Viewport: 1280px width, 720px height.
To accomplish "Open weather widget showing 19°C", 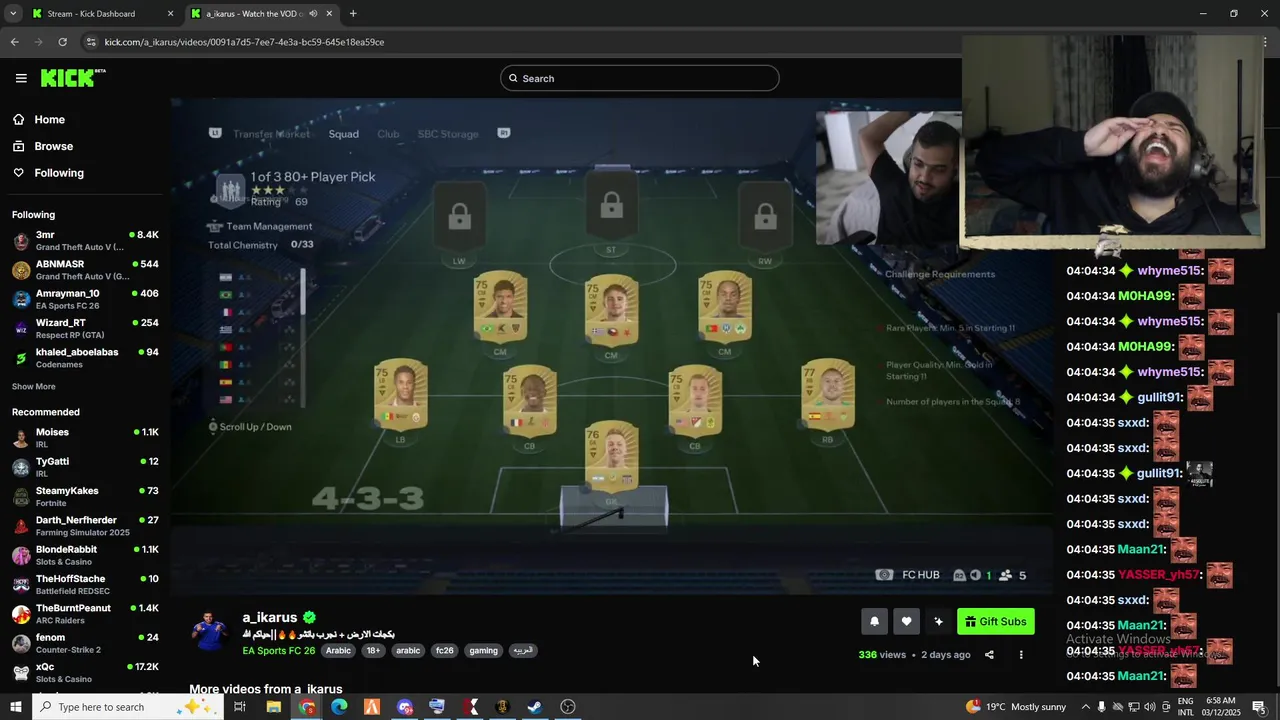I will coord(1016,707).
